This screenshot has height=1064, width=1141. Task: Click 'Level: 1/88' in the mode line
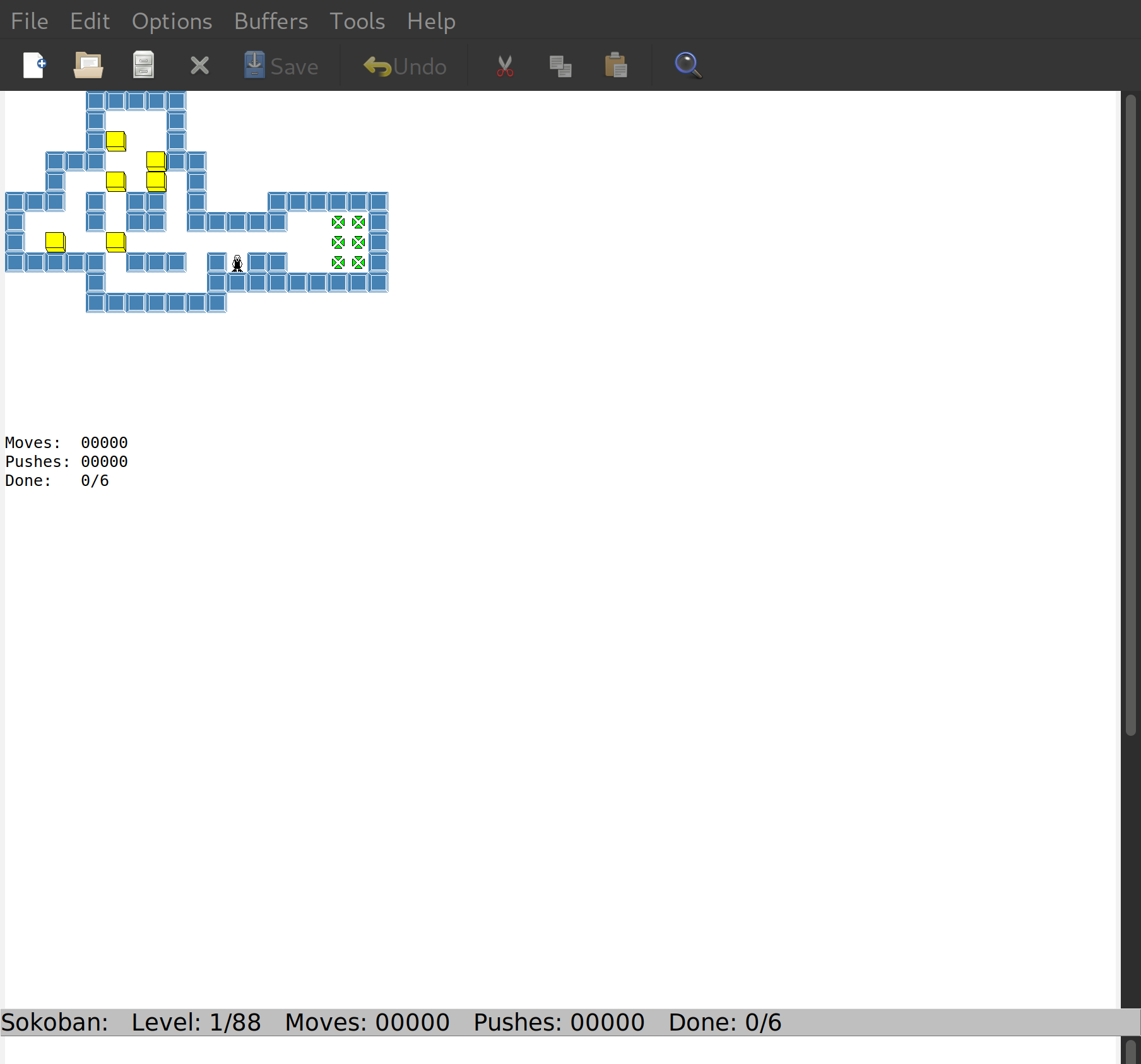tap(196, 1022)
